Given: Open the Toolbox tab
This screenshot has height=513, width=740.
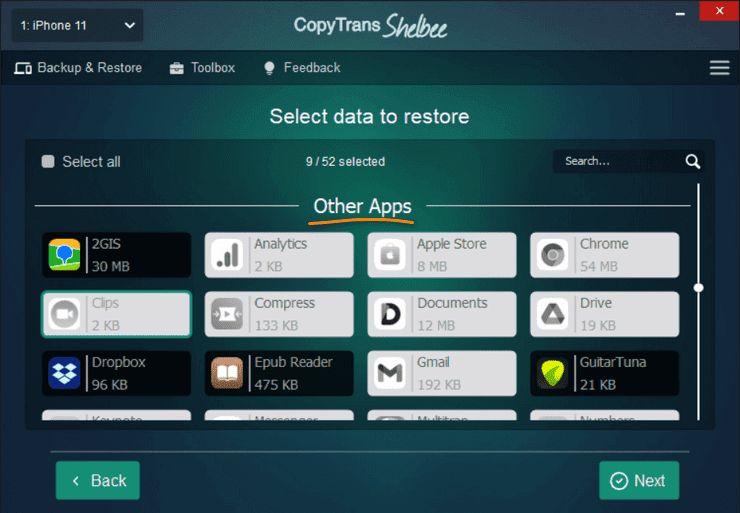Looking at the screenshot, I should [202, 68].
